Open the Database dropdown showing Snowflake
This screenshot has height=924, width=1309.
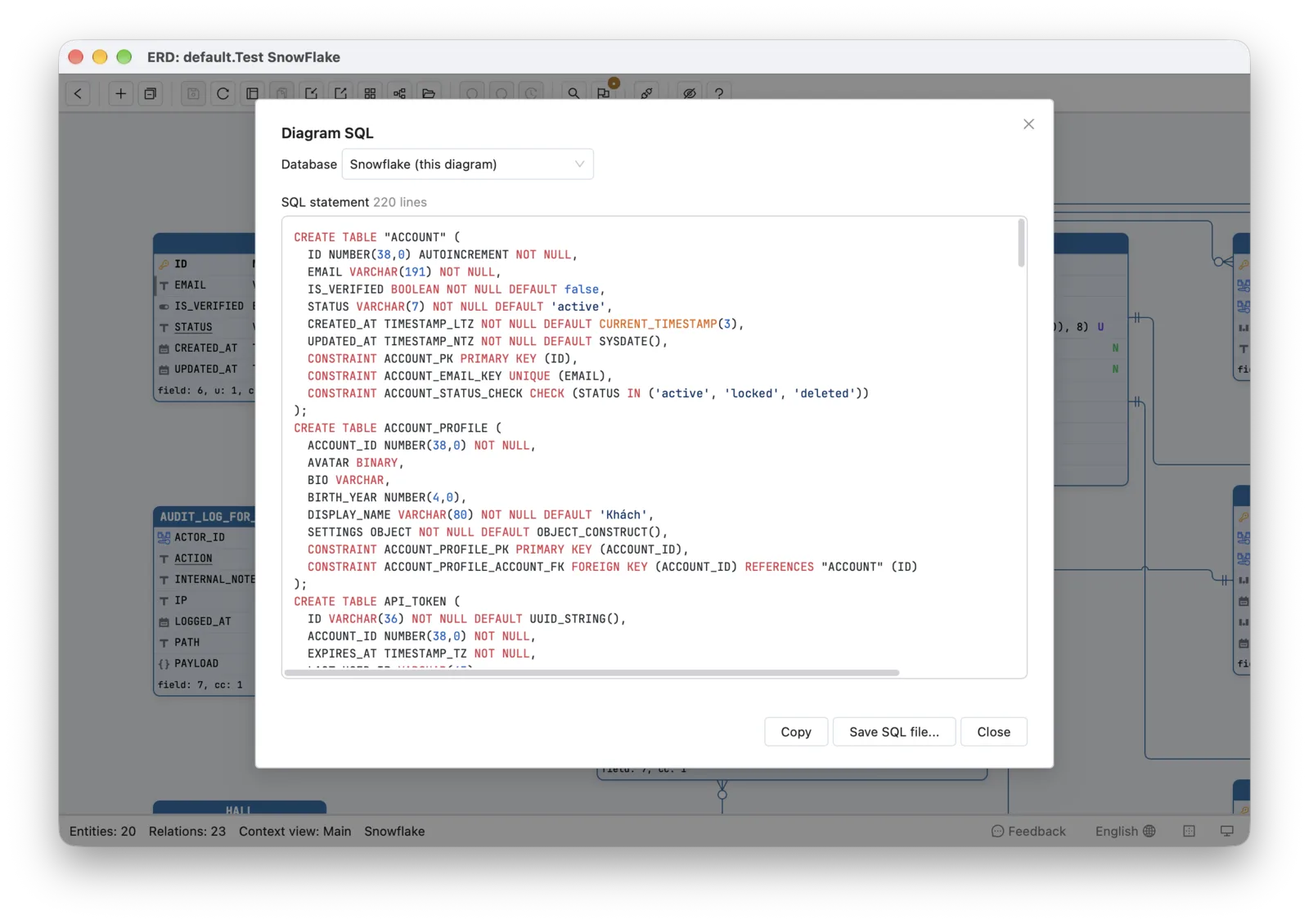(467, 164)
